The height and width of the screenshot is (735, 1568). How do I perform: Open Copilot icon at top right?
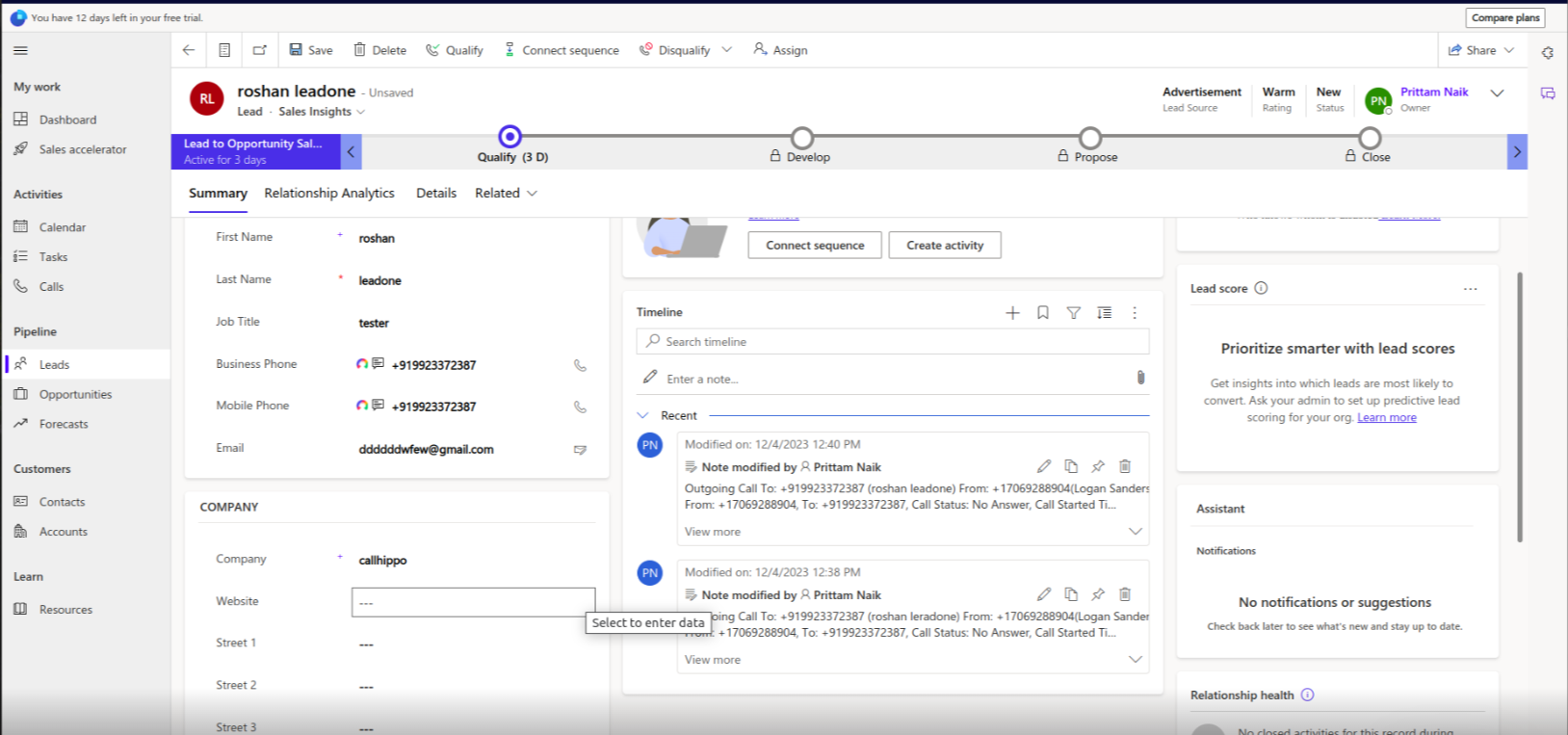[1548, 53]
